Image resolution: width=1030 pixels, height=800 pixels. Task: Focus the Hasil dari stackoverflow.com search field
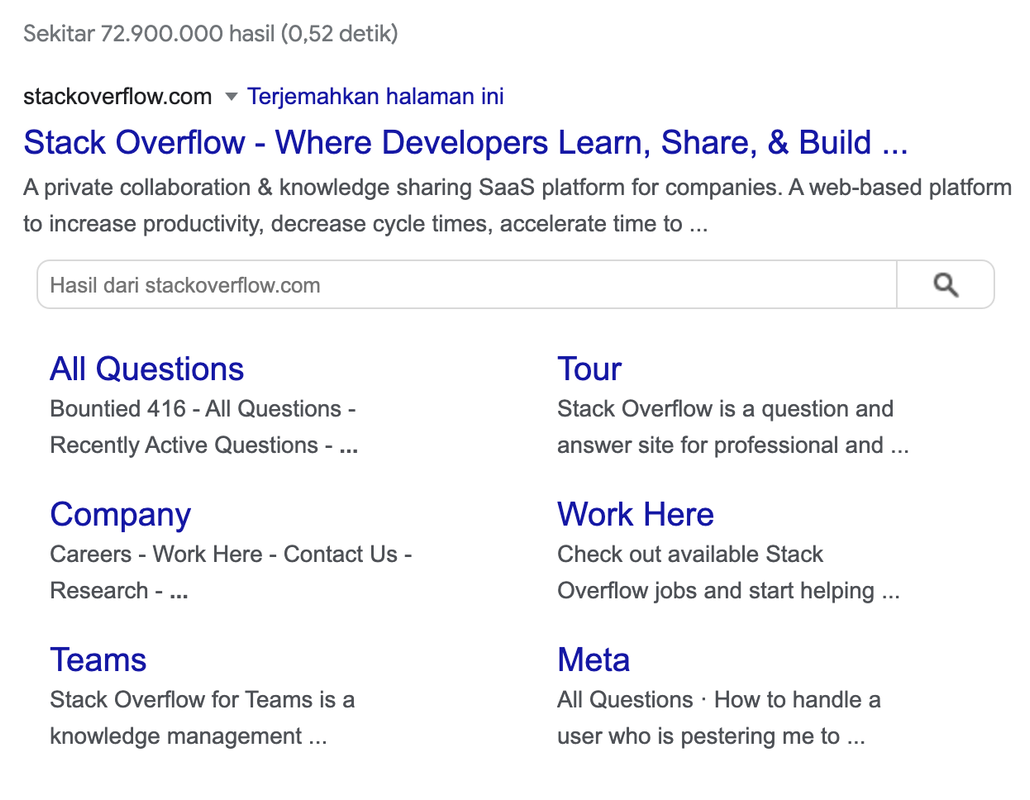click(x=467, y=284)
